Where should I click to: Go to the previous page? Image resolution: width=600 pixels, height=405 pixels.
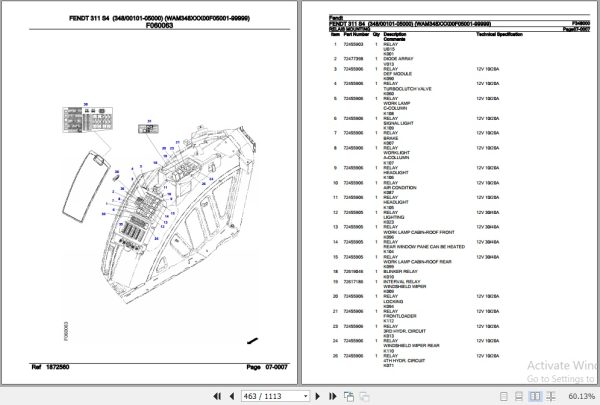[232, 396]
